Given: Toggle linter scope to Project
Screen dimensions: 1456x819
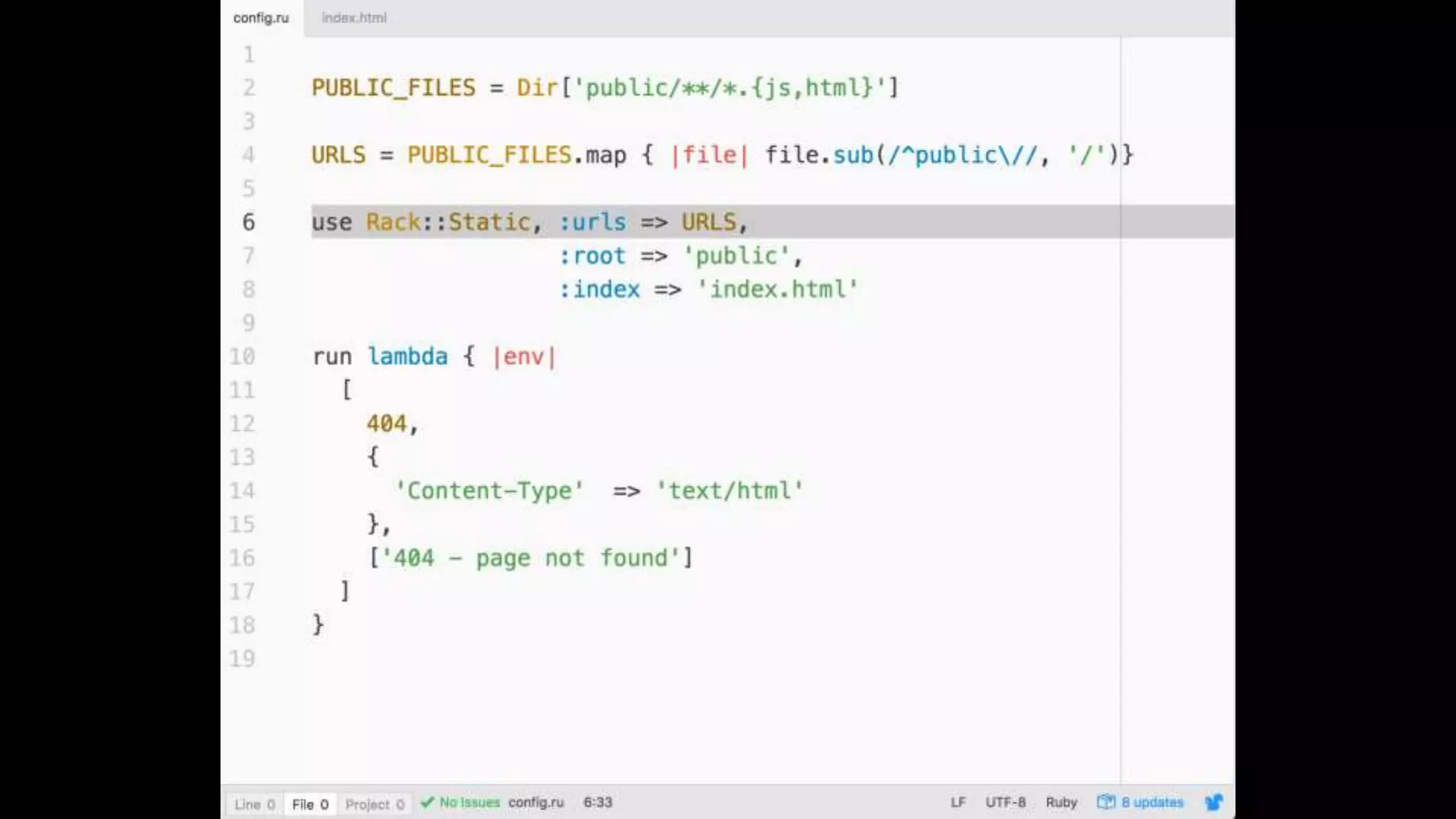Looking at the screenshot, I should click(x=375, y=804).
